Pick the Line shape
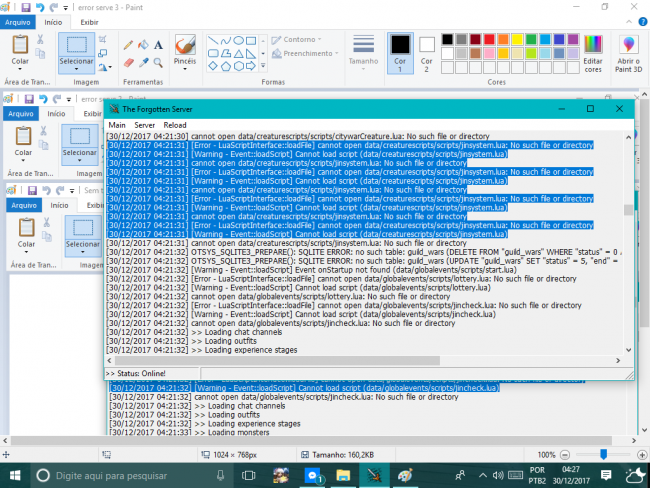This screenshot has width=650, height=488. [213, 41]
